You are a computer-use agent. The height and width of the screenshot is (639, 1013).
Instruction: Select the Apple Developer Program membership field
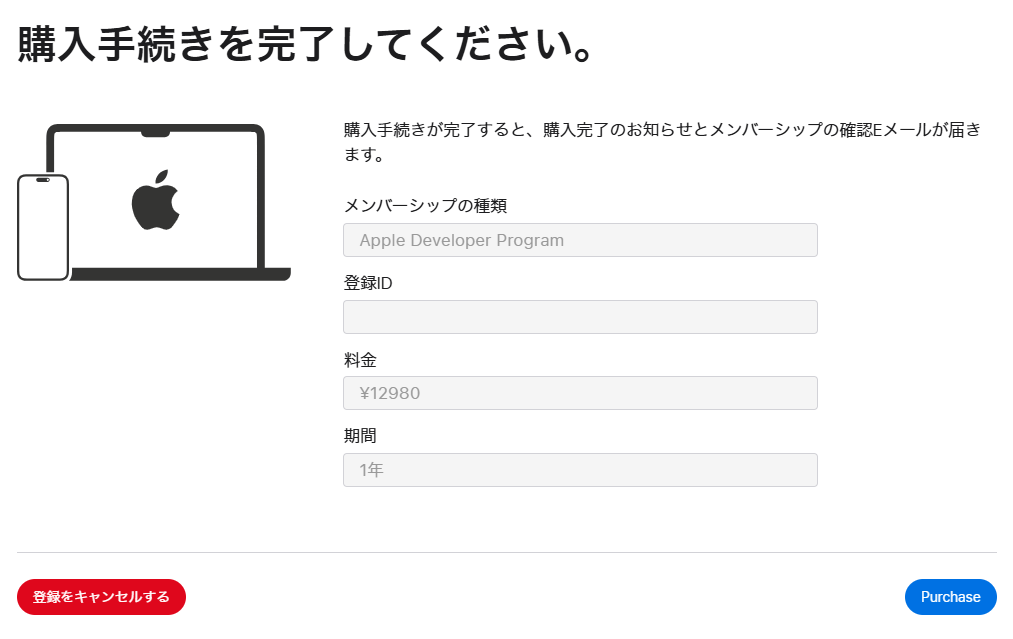pos(580,240)
